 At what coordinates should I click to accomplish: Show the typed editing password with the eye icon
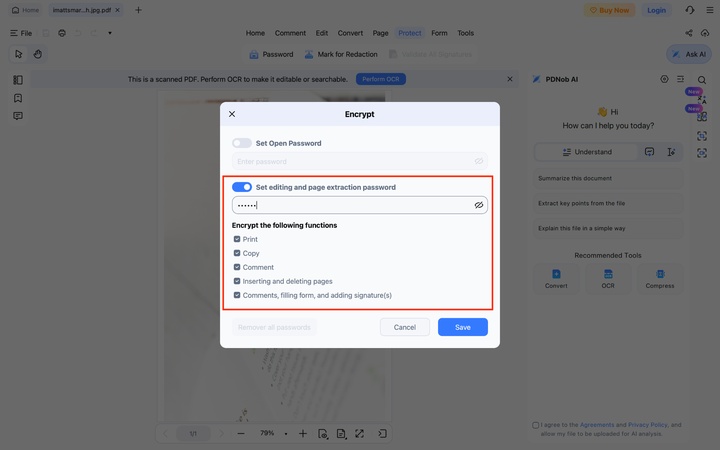[x=478, y=205]
